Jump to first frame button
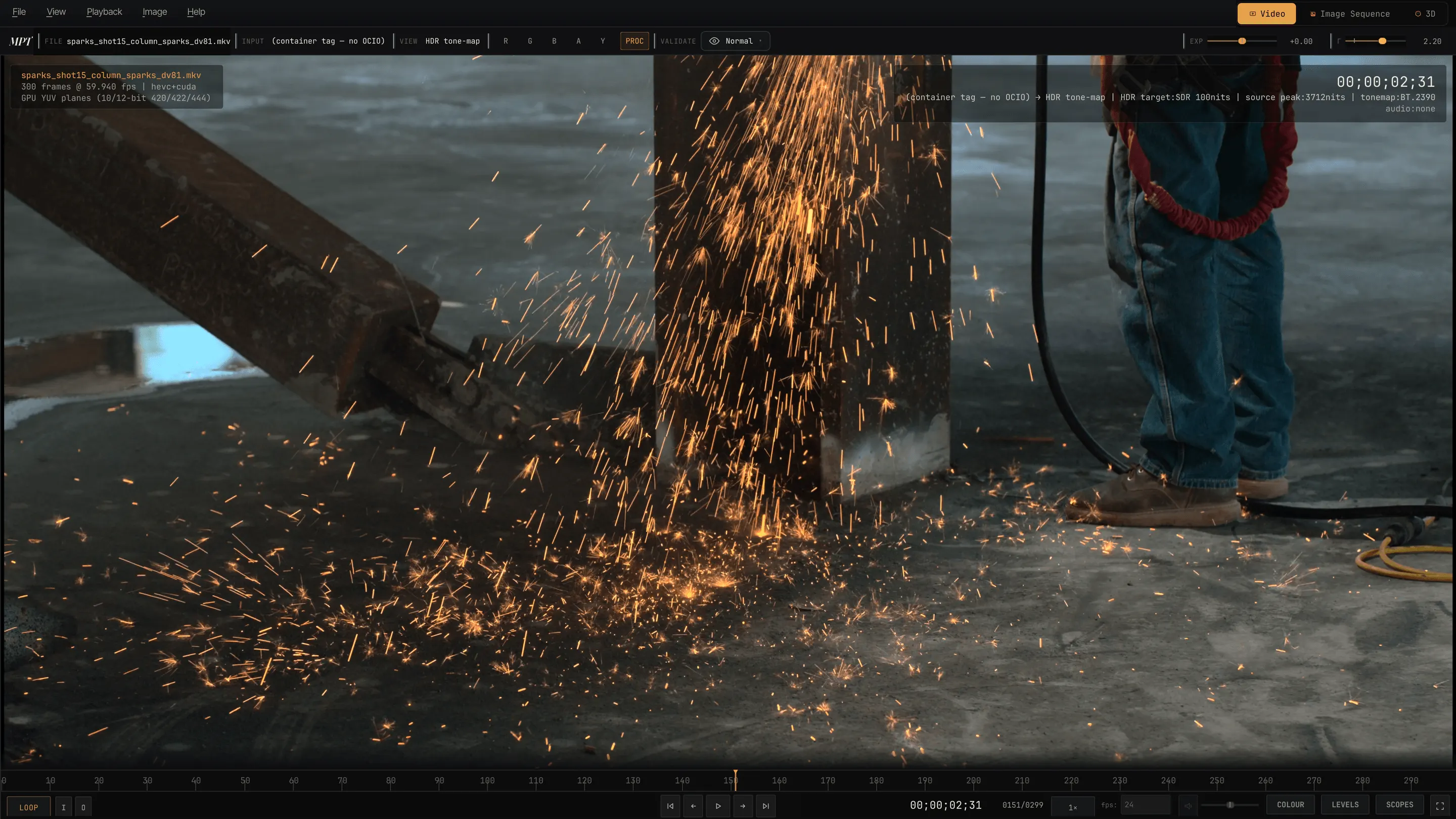 (670, 806)
